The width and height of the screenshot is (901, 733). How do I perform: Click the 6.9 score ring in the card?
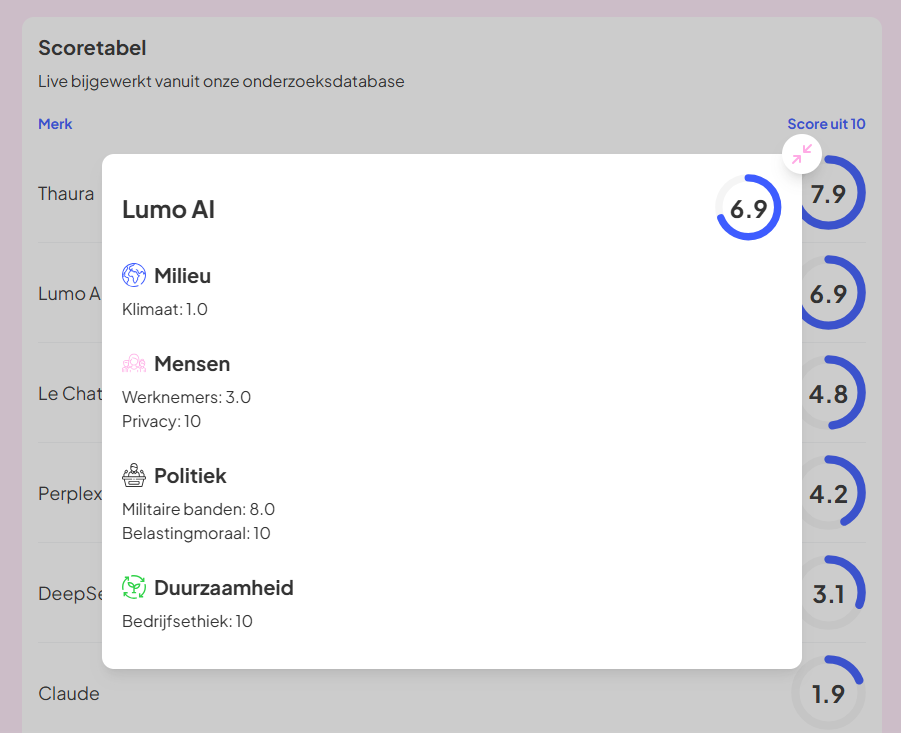(x=748, y=207)
